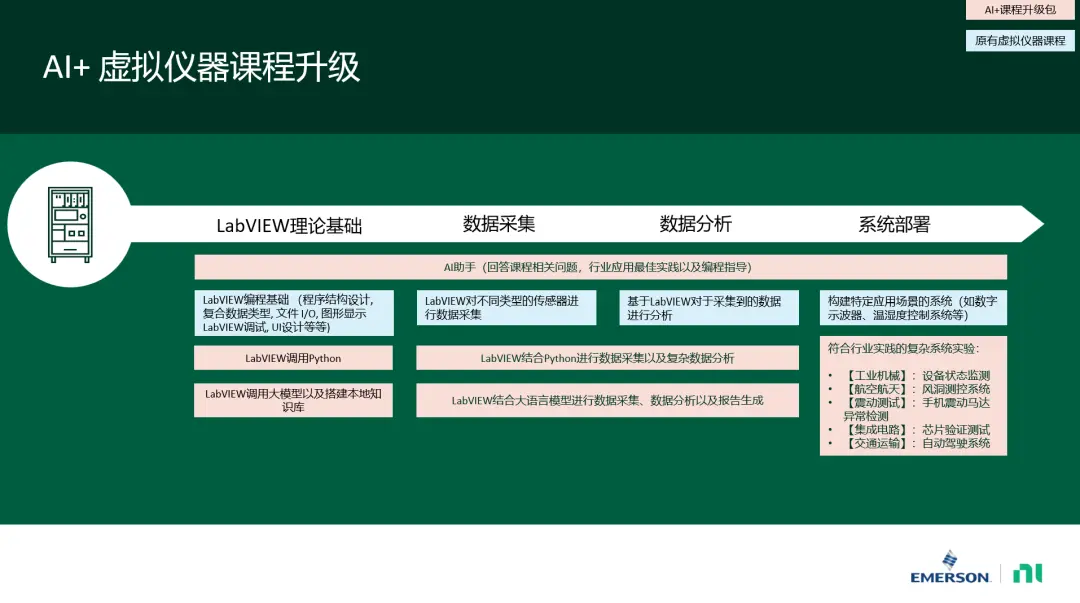Click the '数据分析' stage heading
The height and width of the screenshot is (603, 1080).
click(x=696, y=224)
